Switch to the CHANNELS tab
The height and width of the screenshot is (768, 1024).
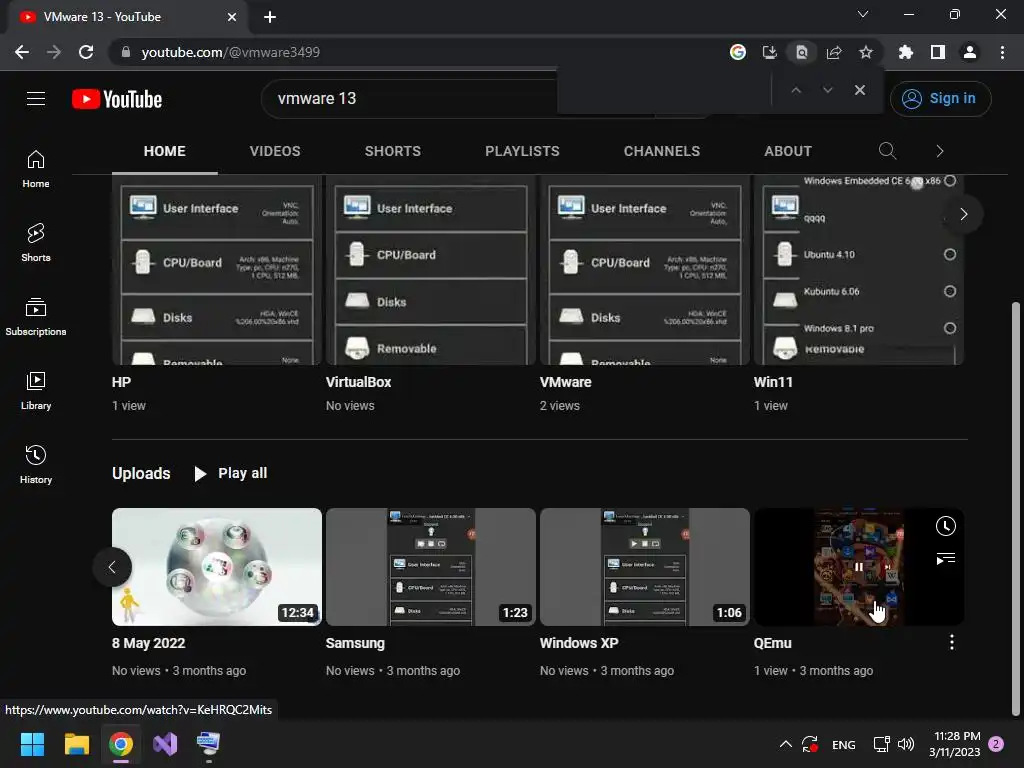pyautogui.click(x=662, y=151)
